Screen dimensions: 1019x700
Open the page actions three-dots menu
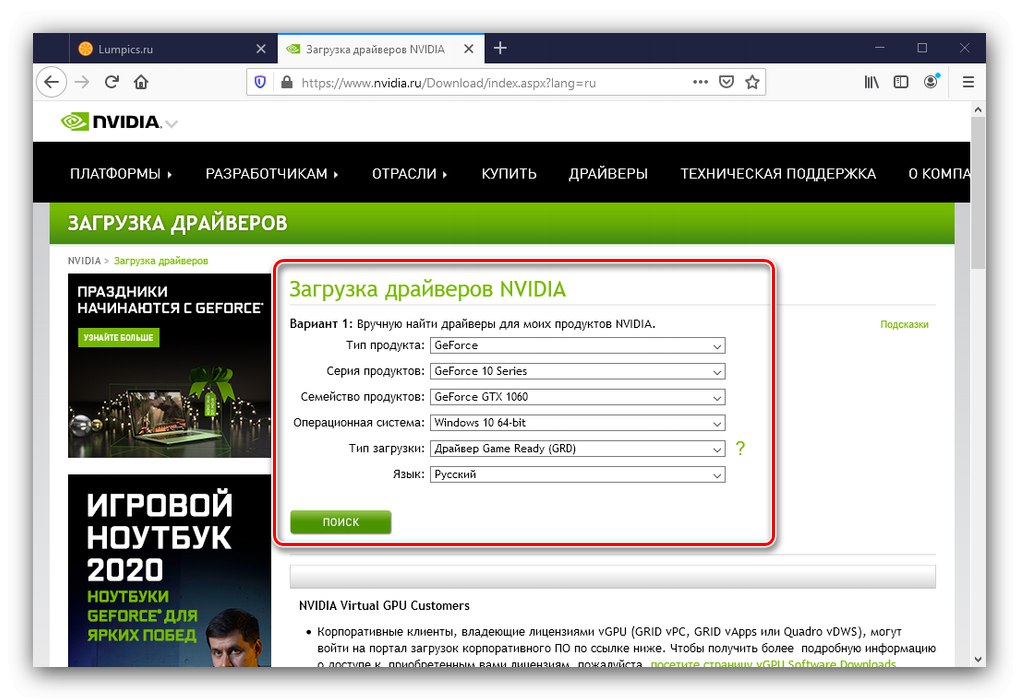click(700, 82)
